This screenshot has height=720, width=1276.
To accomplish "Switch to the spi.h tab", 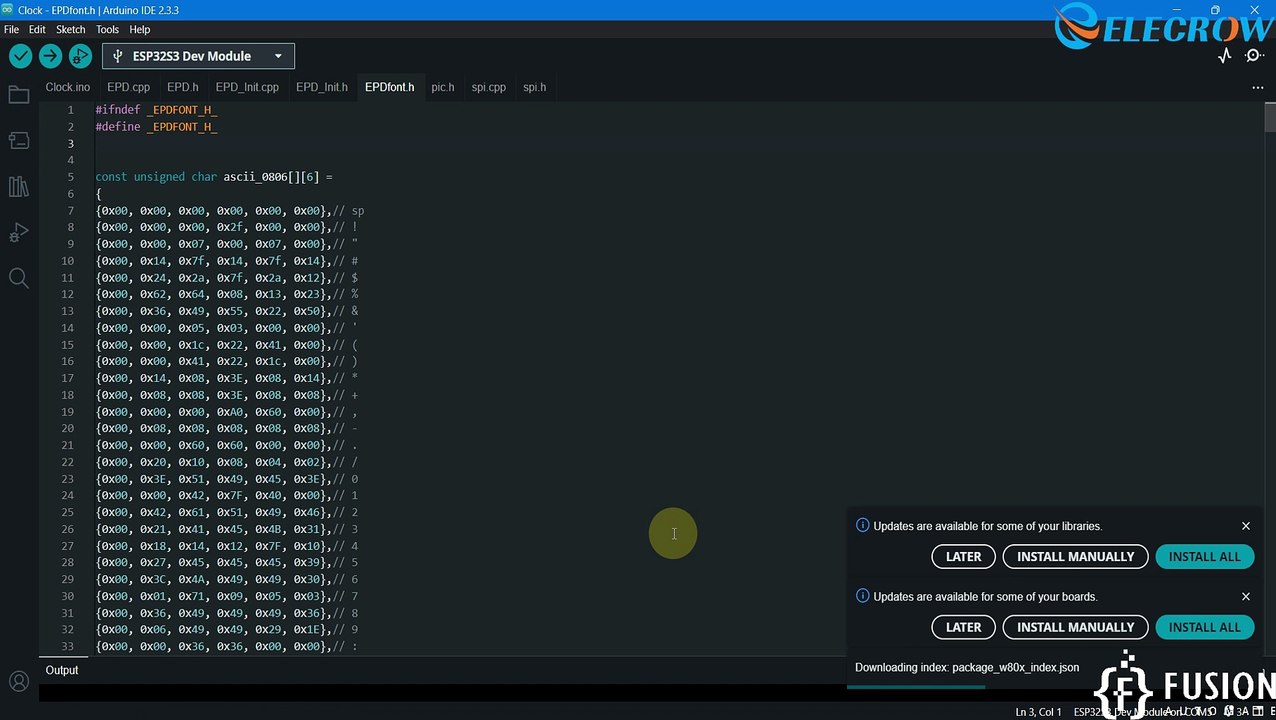I will tap(535, 87).
